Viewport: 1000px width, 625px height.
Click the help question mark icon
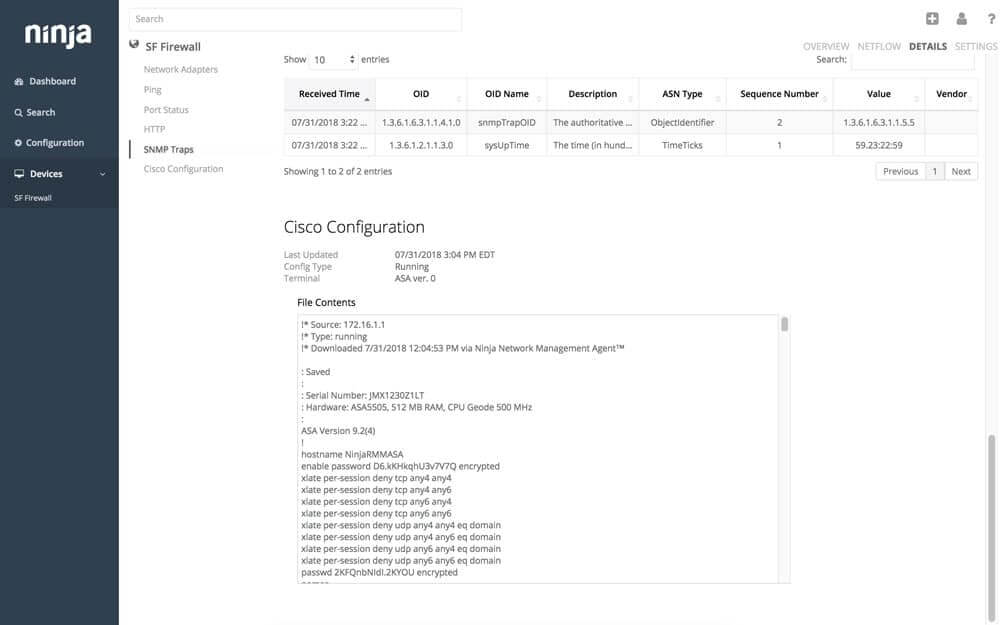989,16
